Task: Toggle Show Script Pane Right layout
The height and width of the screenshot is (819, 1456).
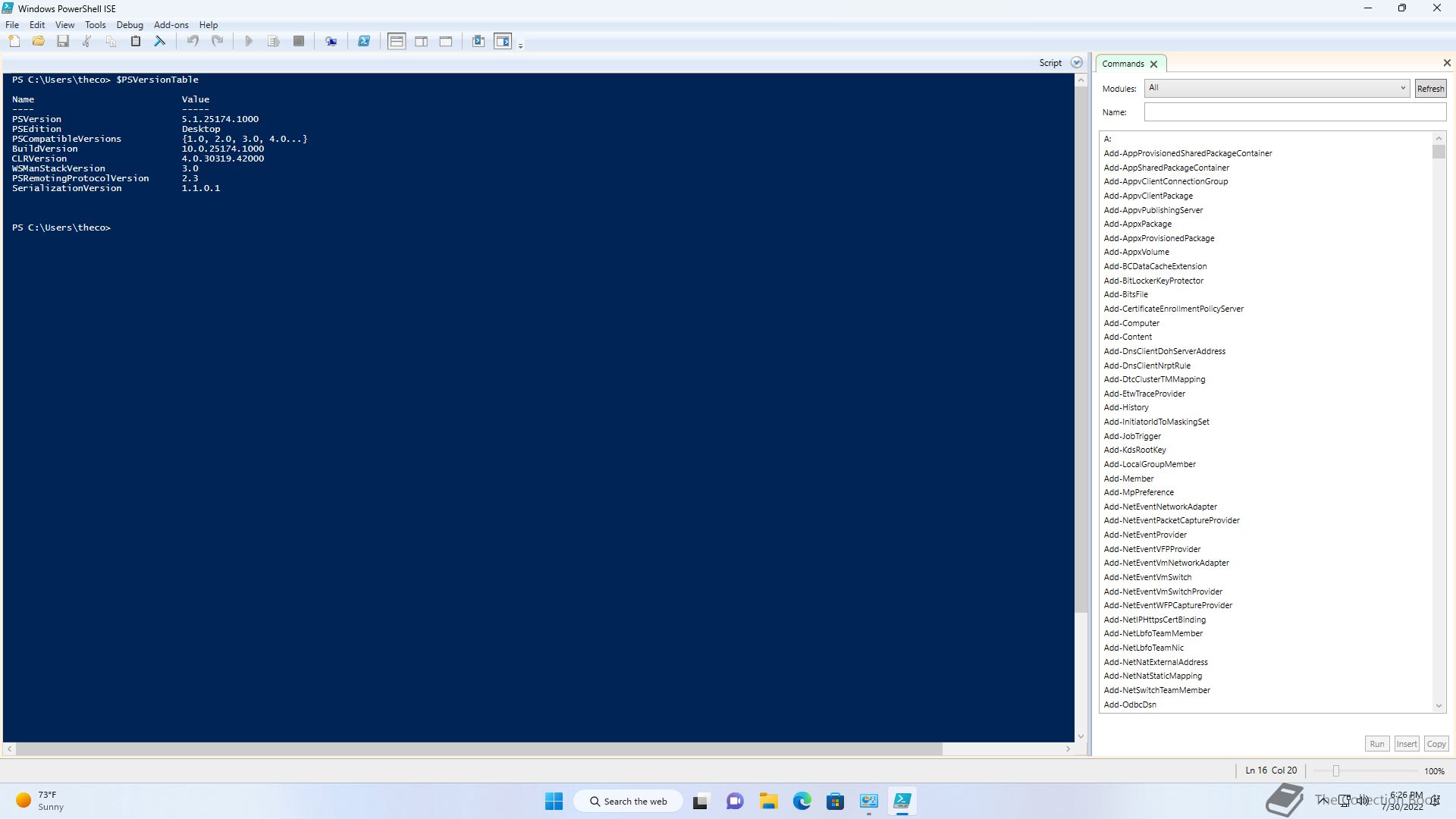Action: (422, 42)
